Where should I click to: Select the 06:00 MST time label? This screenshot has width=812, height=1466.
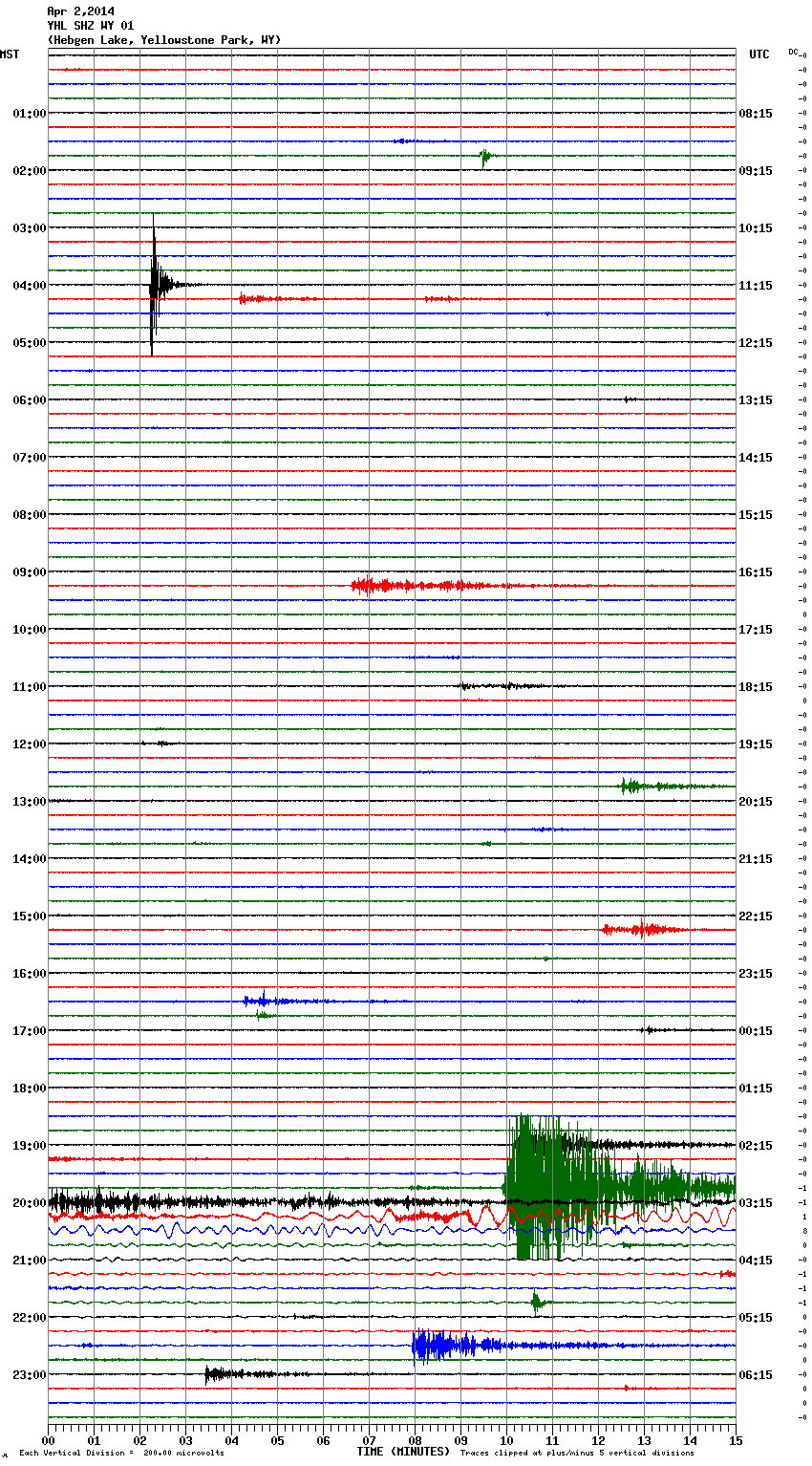tap(29, 400)
